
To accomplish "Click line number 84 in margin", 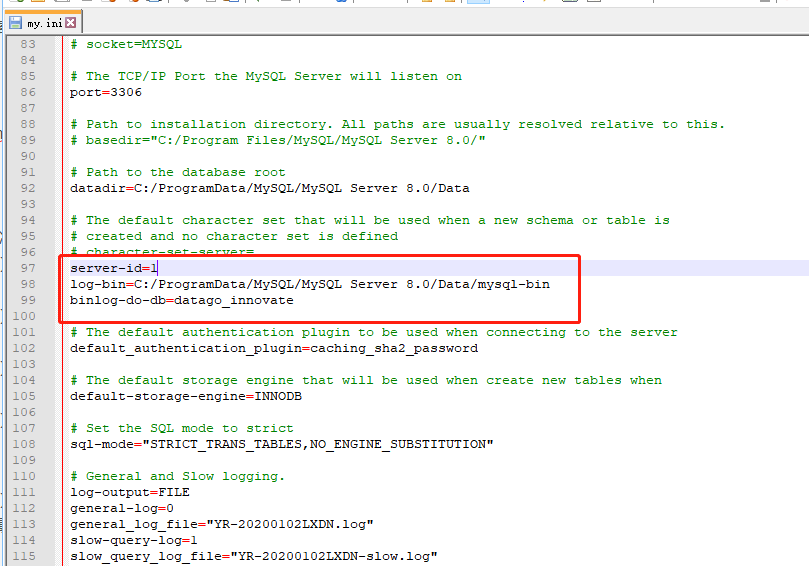I will pos(28,60).
